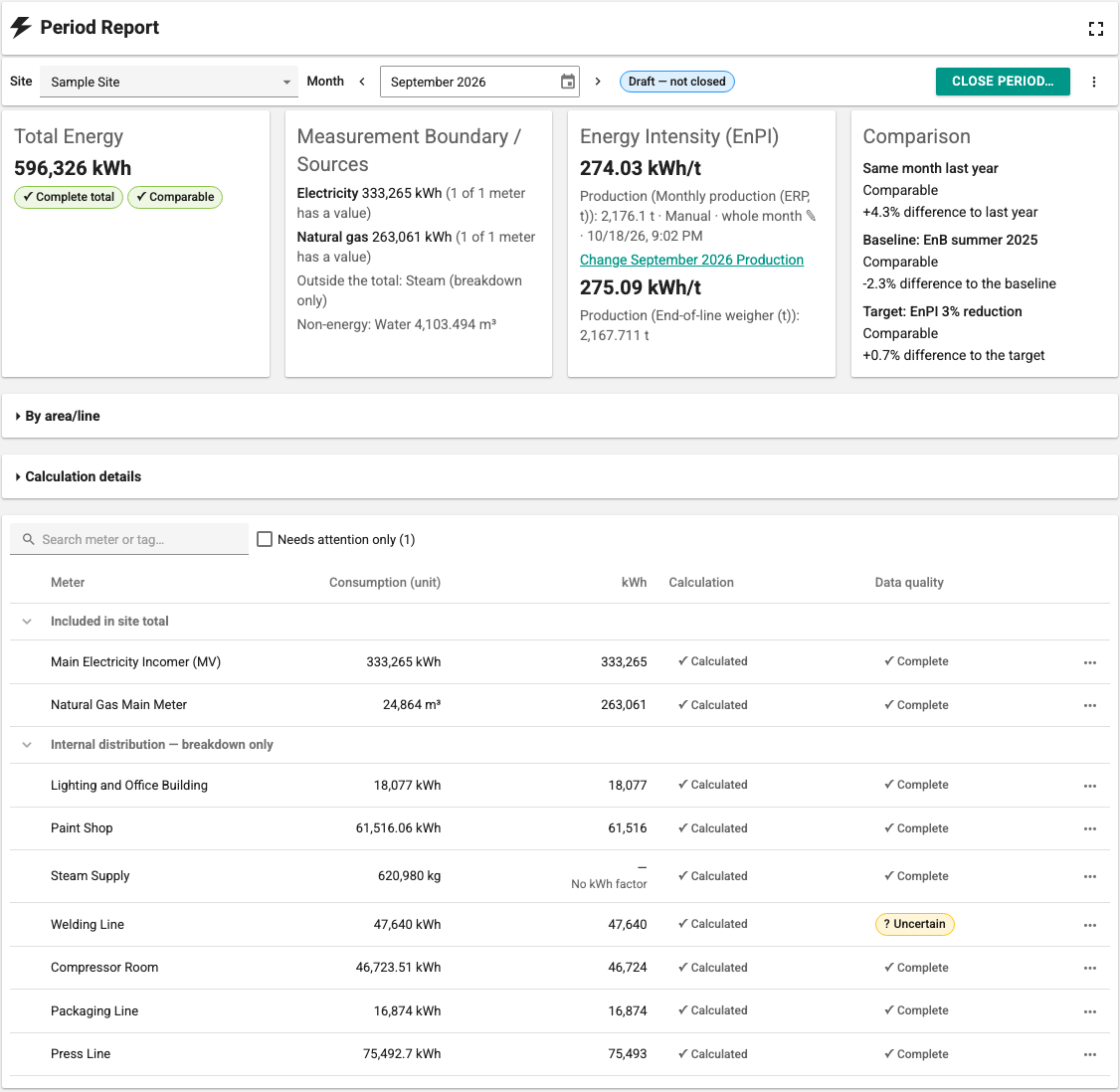This screenshot has height=1092, width=1120.
Task: Open row menu for Packaging Line
Action: click(x=1089, y=1011)
